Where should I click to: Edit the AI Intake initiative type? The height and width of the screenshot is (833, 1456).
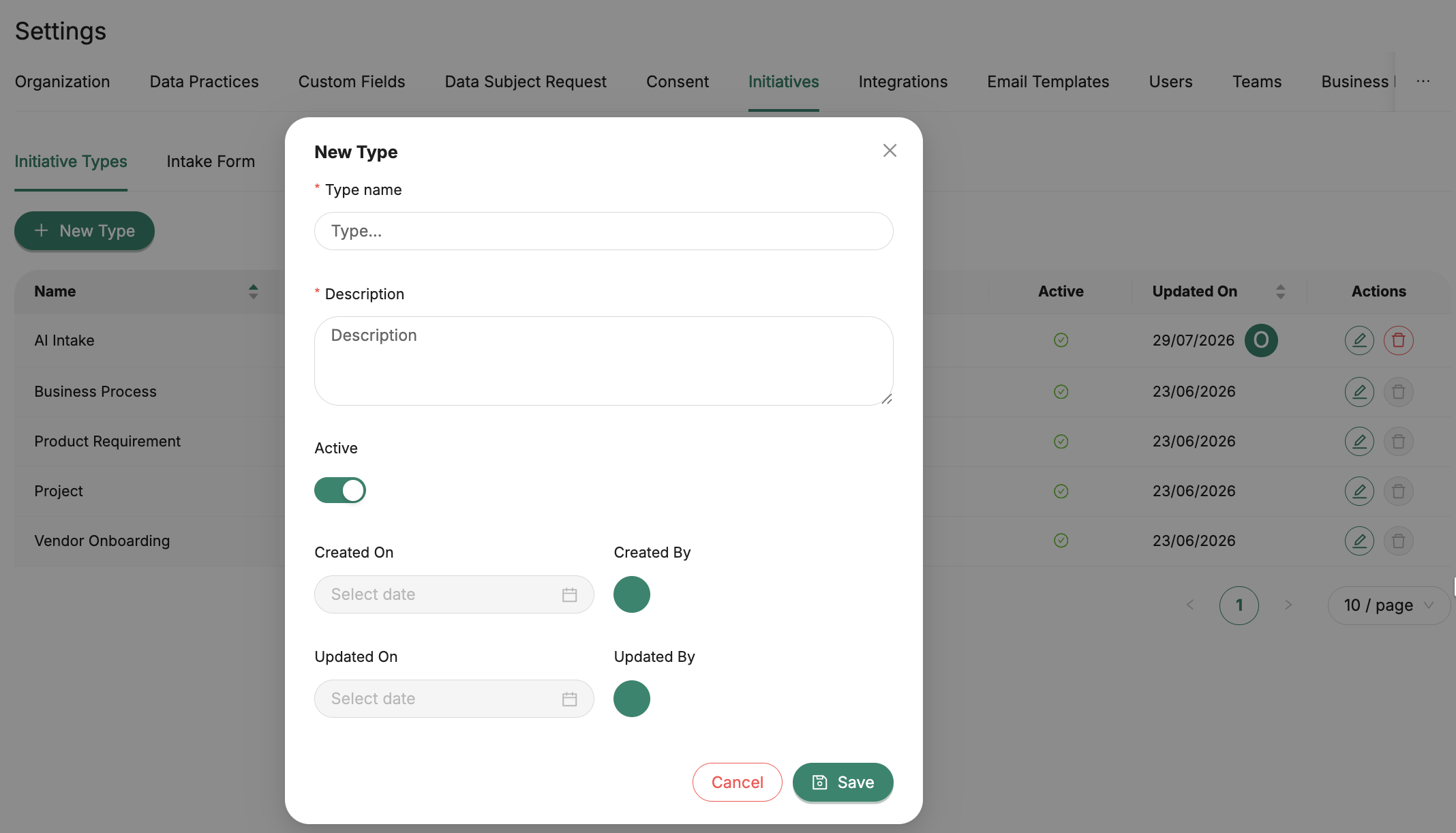pyautogui.click(x=1359, y=340)
